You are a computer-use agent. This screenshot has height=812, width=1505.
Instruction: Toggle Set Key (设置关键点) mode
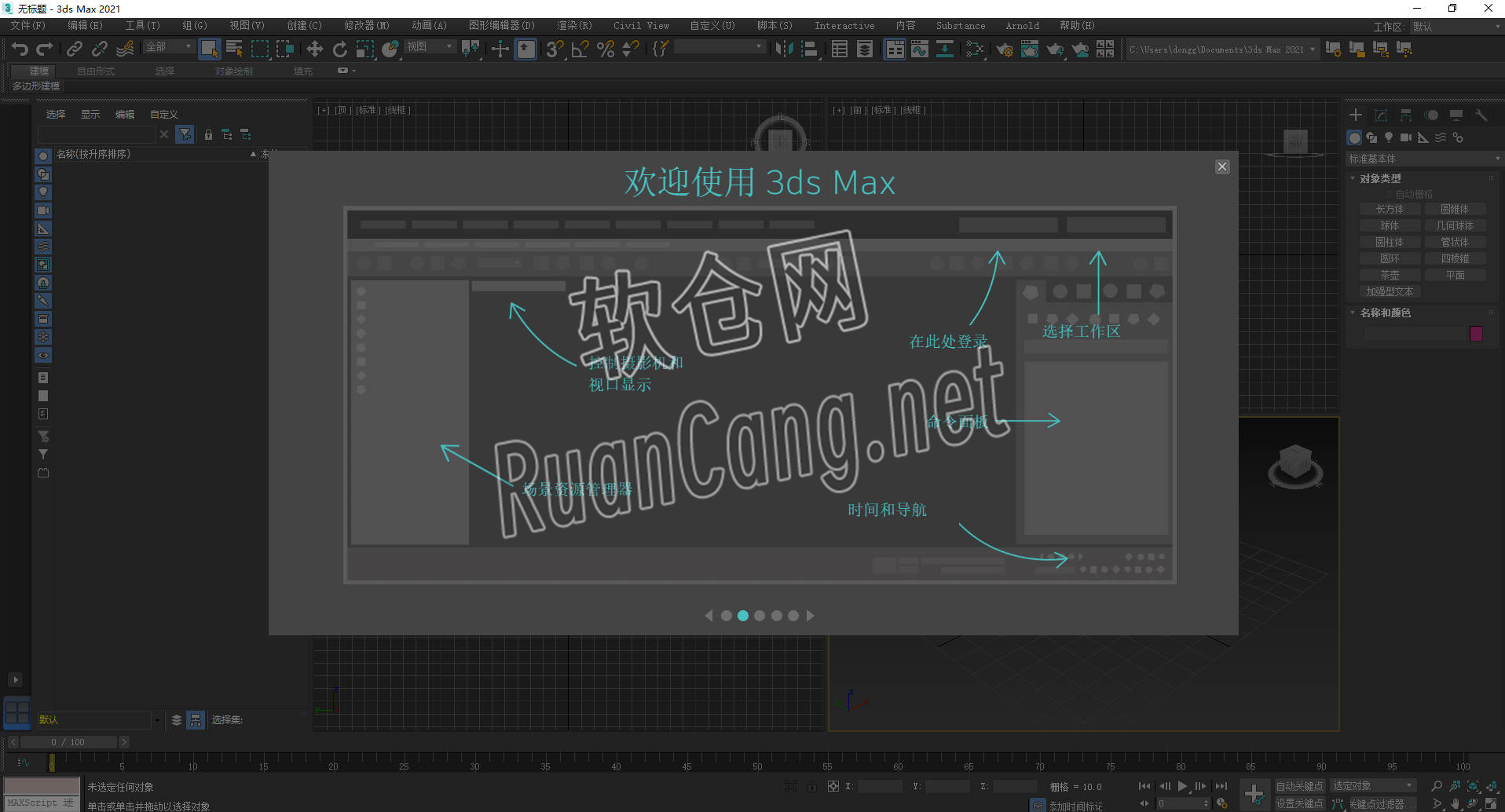click(x=1299, y=803)
